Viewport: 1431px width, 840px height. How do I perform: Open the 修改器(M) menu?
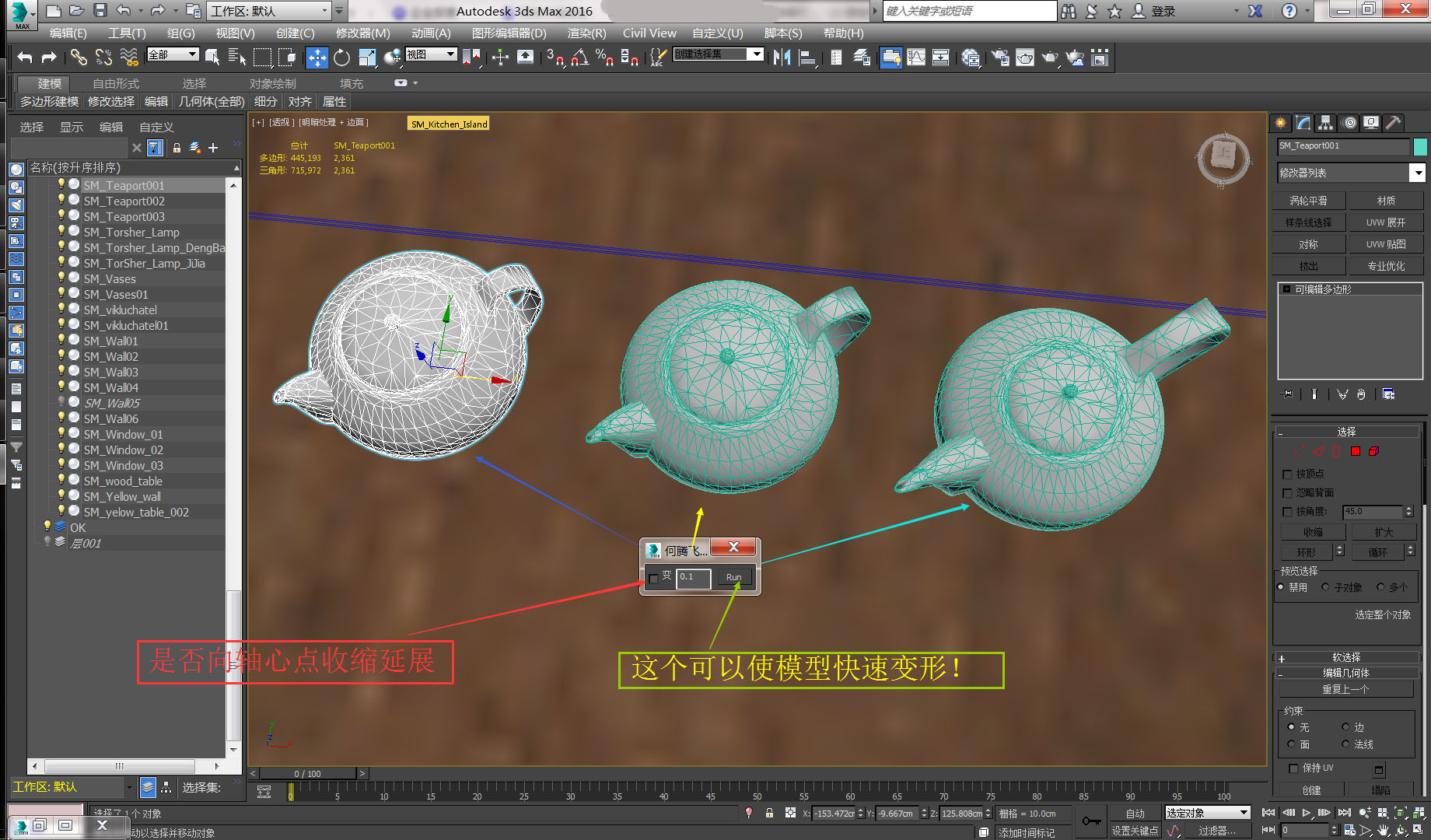(x=363, y=33)
